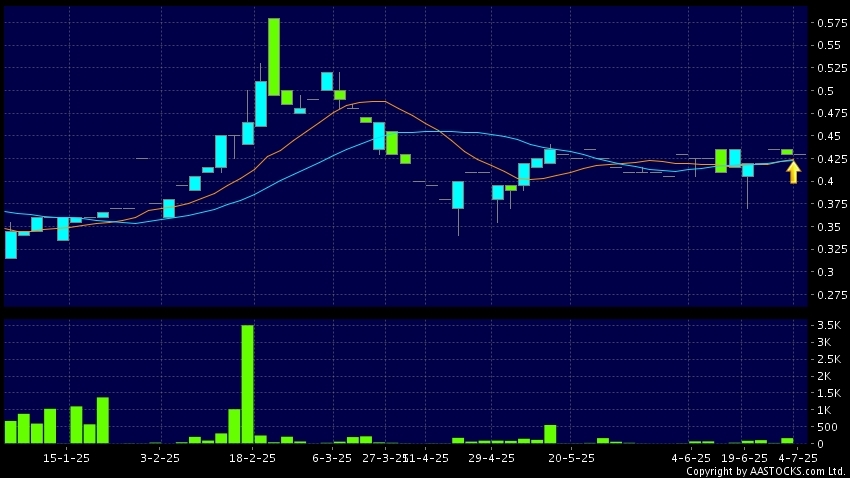Select the 0.375 price axis label
This screenshot has height=478, width=850.
[x=832, y=204]
